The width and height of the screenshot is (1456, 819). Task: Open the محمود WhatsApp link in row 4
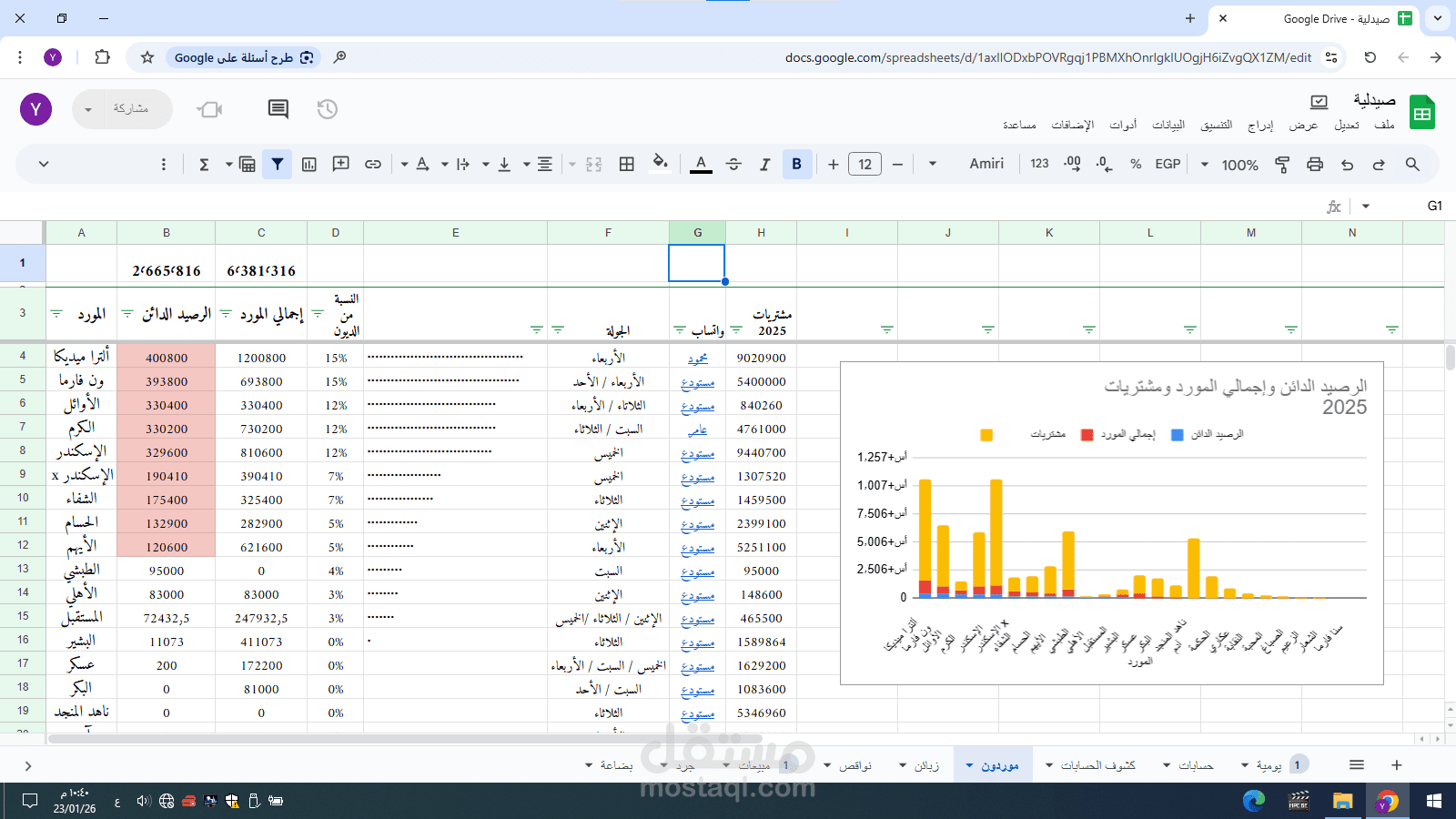698,359
